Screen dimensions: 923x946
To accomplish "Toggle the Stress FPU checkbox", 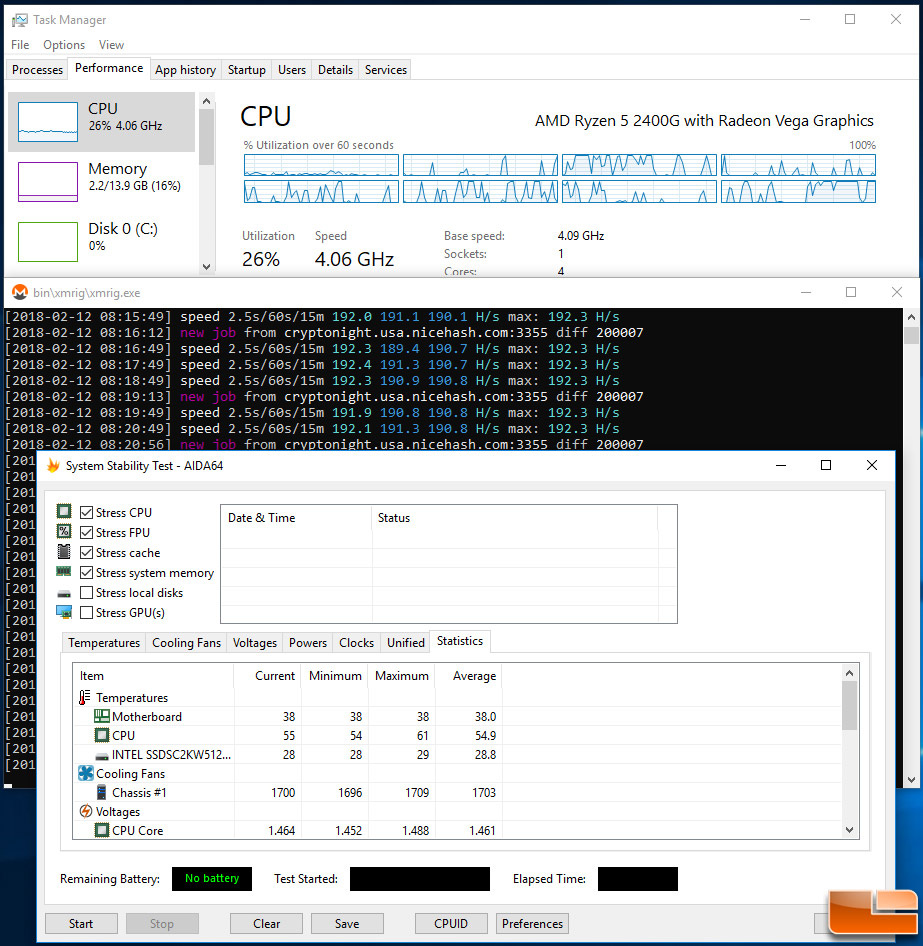I will tap(86, 532).
